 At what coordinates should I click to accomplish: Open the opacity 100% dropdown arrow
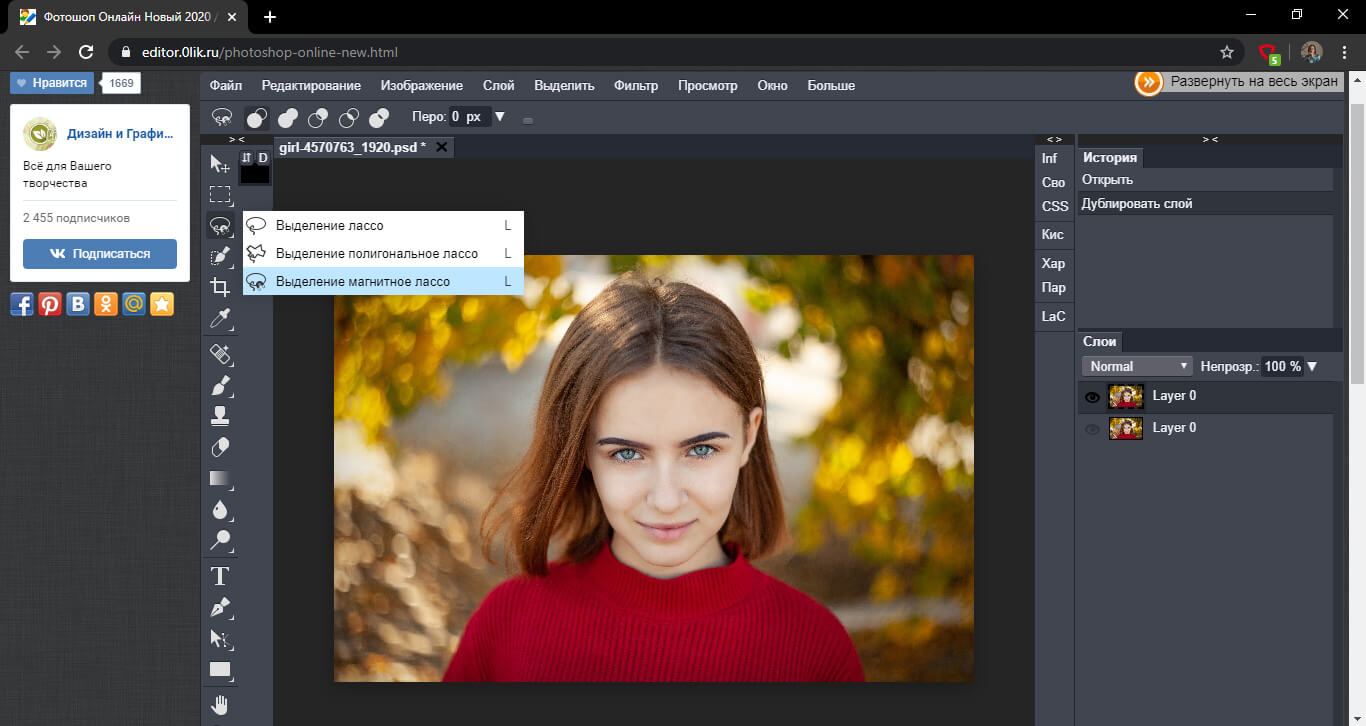[1312, 366]
